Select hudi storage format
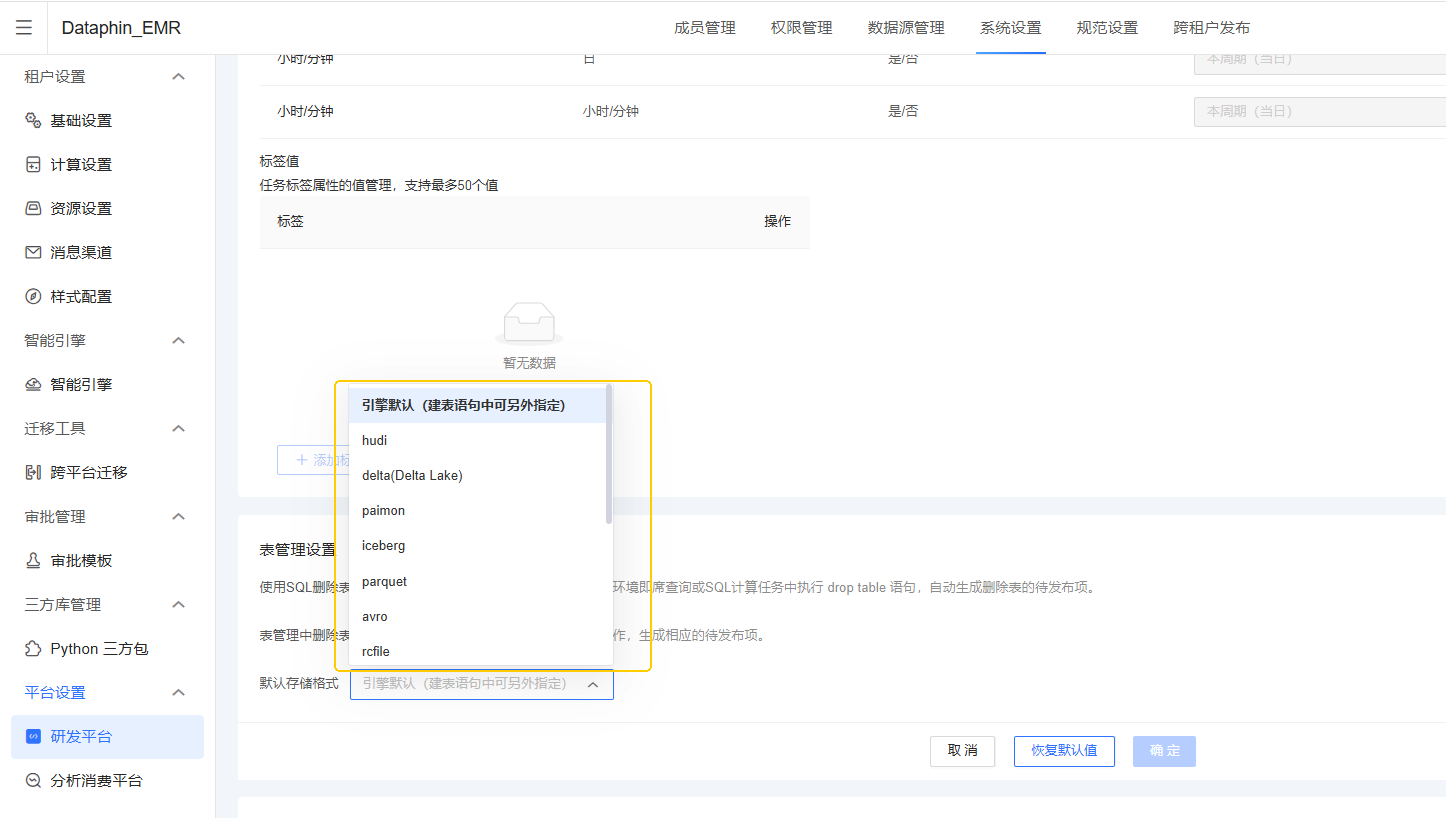This screenshot has height=818, width=1446. pos(477,440)
